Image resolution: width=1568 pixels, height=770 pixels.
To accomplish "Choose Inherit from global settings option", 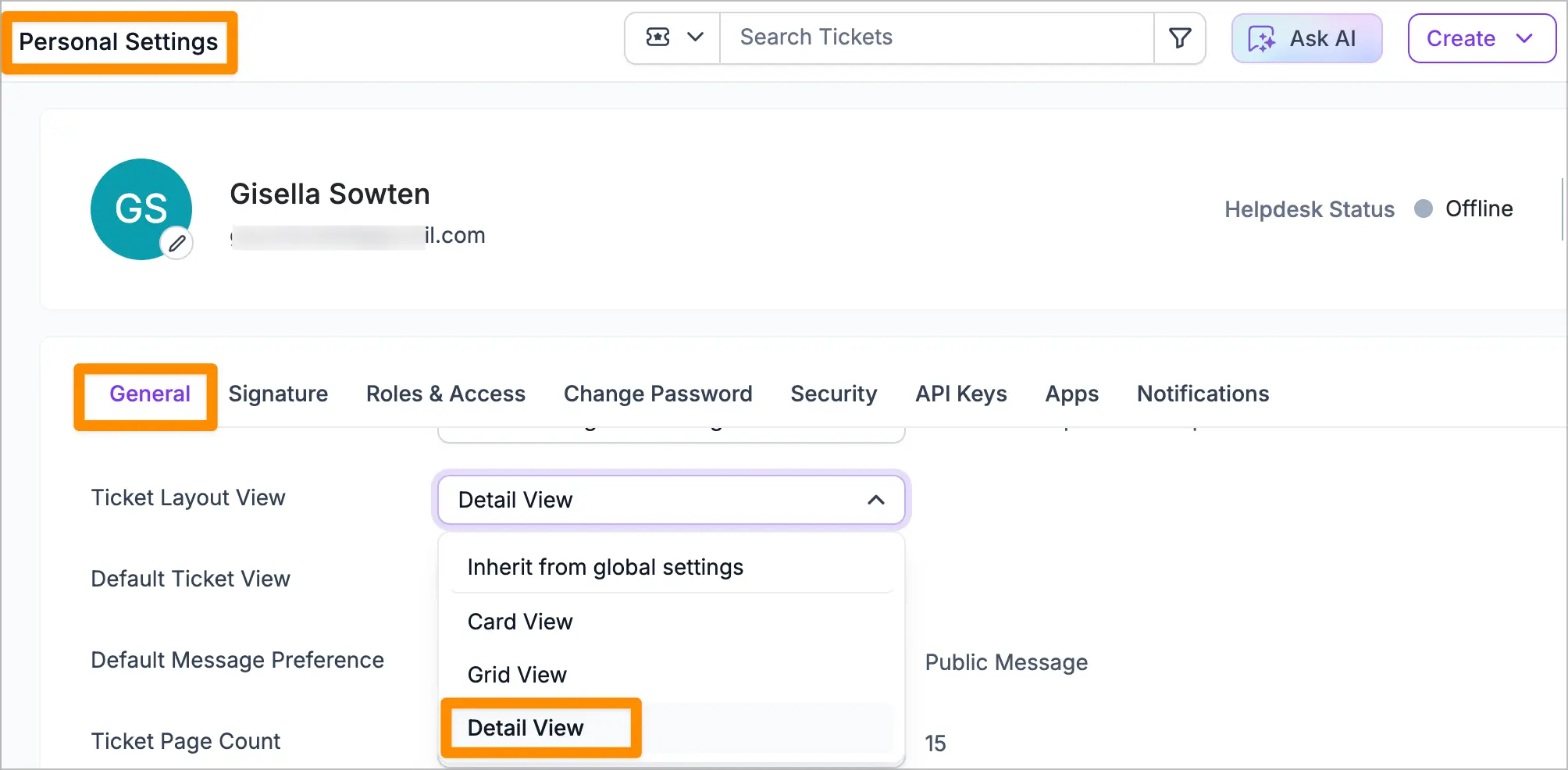I will (x=605, y=567).
